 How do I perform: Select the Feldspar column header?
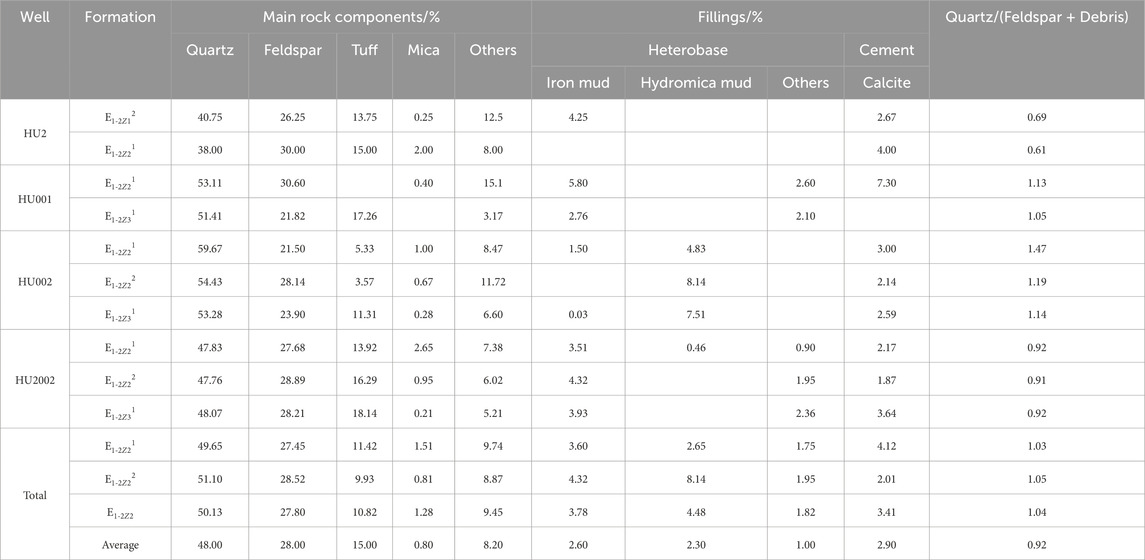[x=292, y=50]
